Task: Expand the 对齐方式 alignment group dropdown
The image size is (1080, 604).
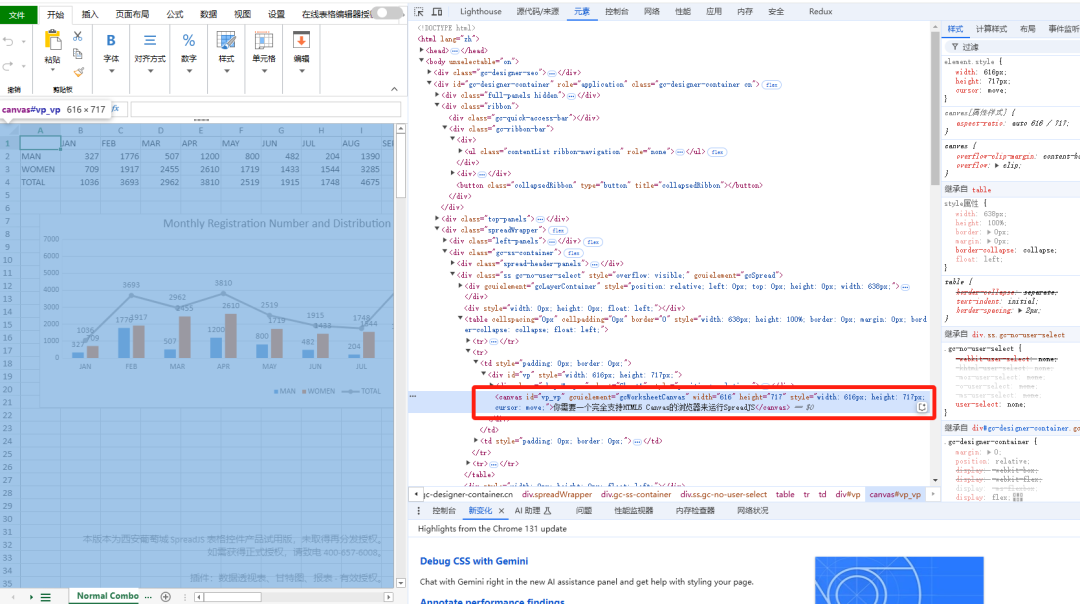Action: pyautogui.click(x=149, y=70)
